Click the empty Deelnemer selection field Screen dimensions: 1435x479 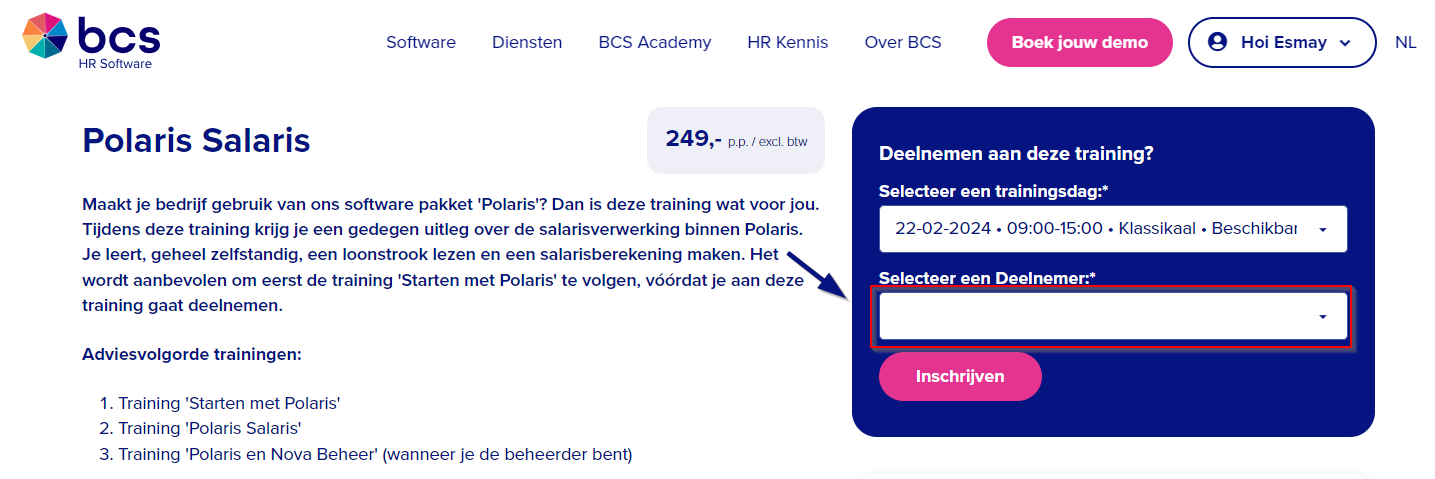point(1113,316)
